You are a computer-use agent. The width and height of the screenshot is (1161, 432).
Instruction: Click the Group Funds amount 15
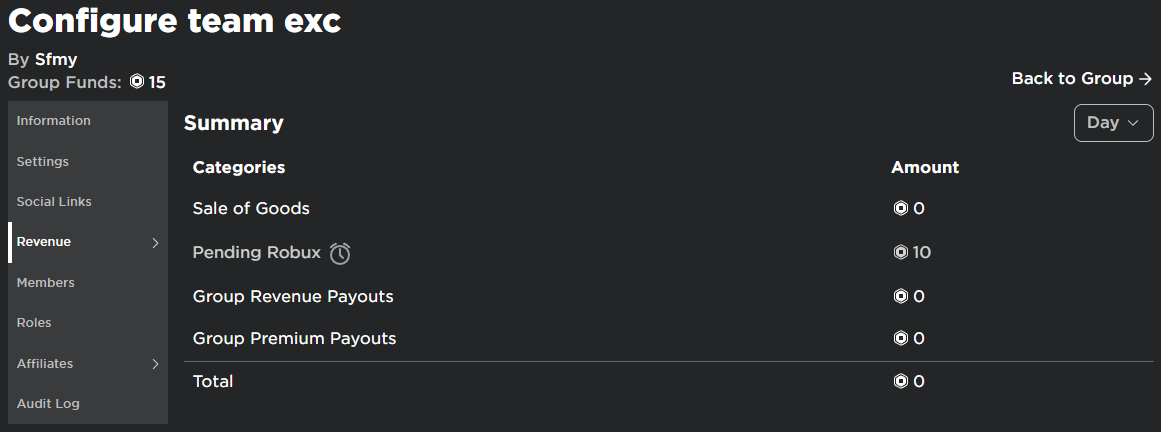click(157, 82)
